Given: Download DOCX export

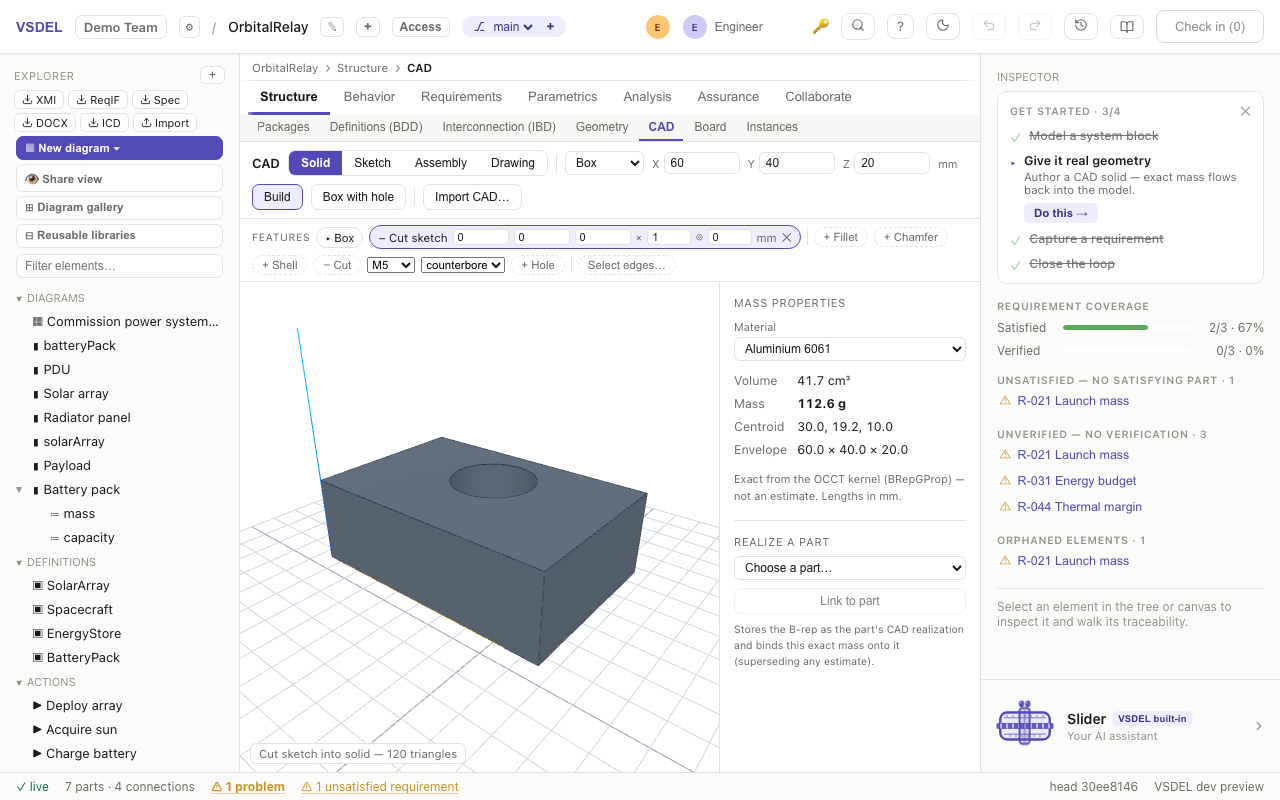Looking at the screenshot, I should [46, 123].
